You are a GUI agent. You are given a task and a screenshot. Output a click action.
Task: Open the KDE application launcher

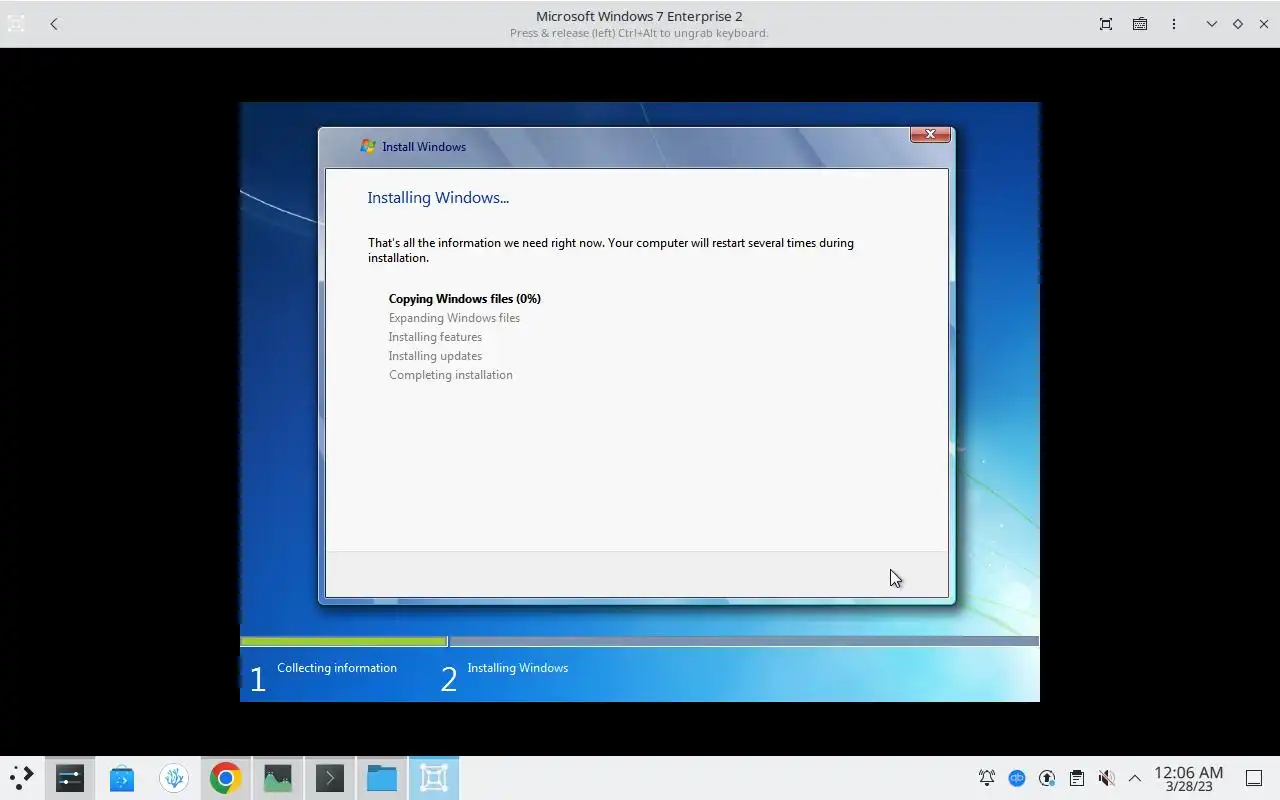21,777
